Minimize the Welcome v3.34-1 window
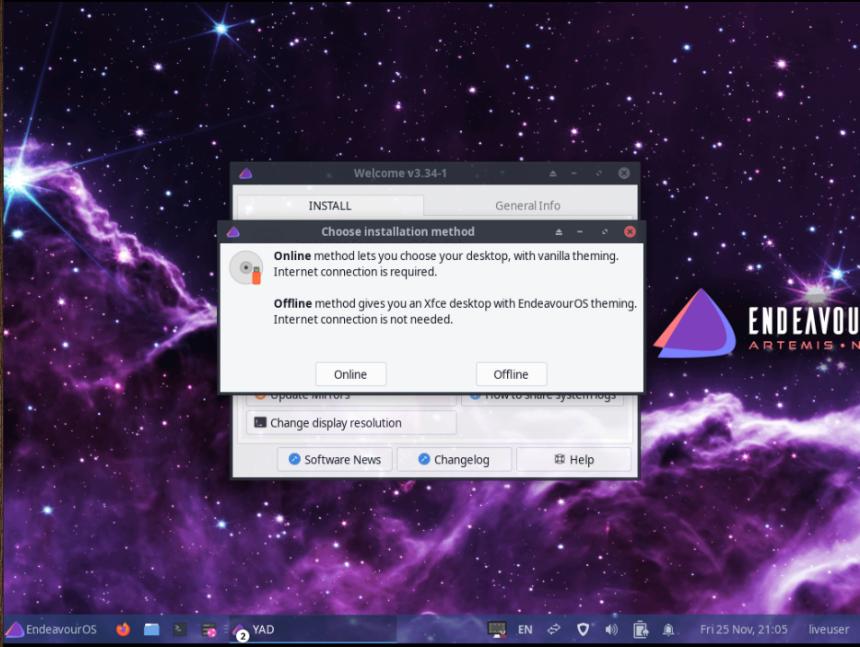860x647 pixels. click(574, 173)
